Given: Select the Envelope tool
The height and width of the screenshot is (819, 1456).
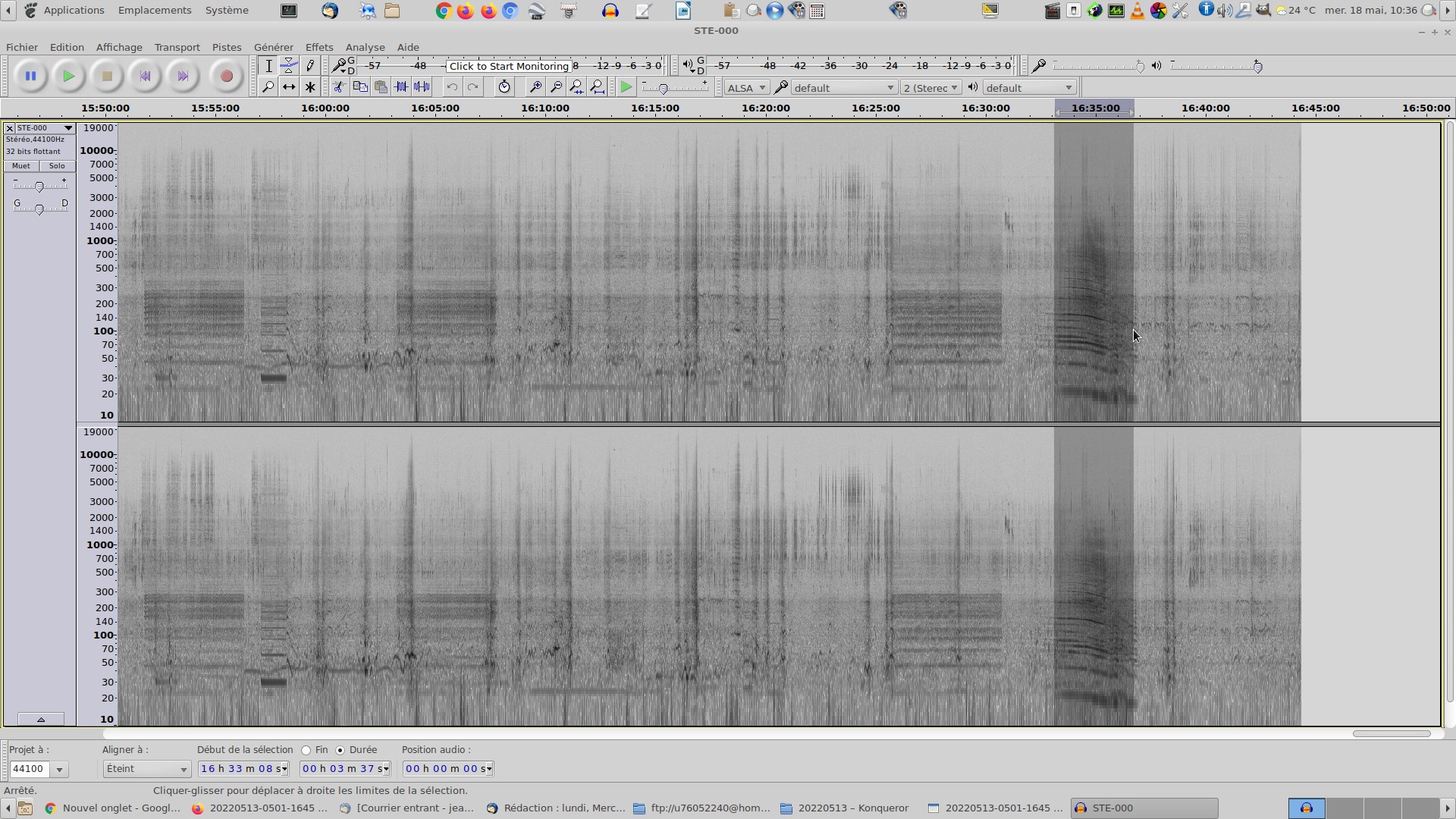Looking at the screenshot, I should click(289, 66).
